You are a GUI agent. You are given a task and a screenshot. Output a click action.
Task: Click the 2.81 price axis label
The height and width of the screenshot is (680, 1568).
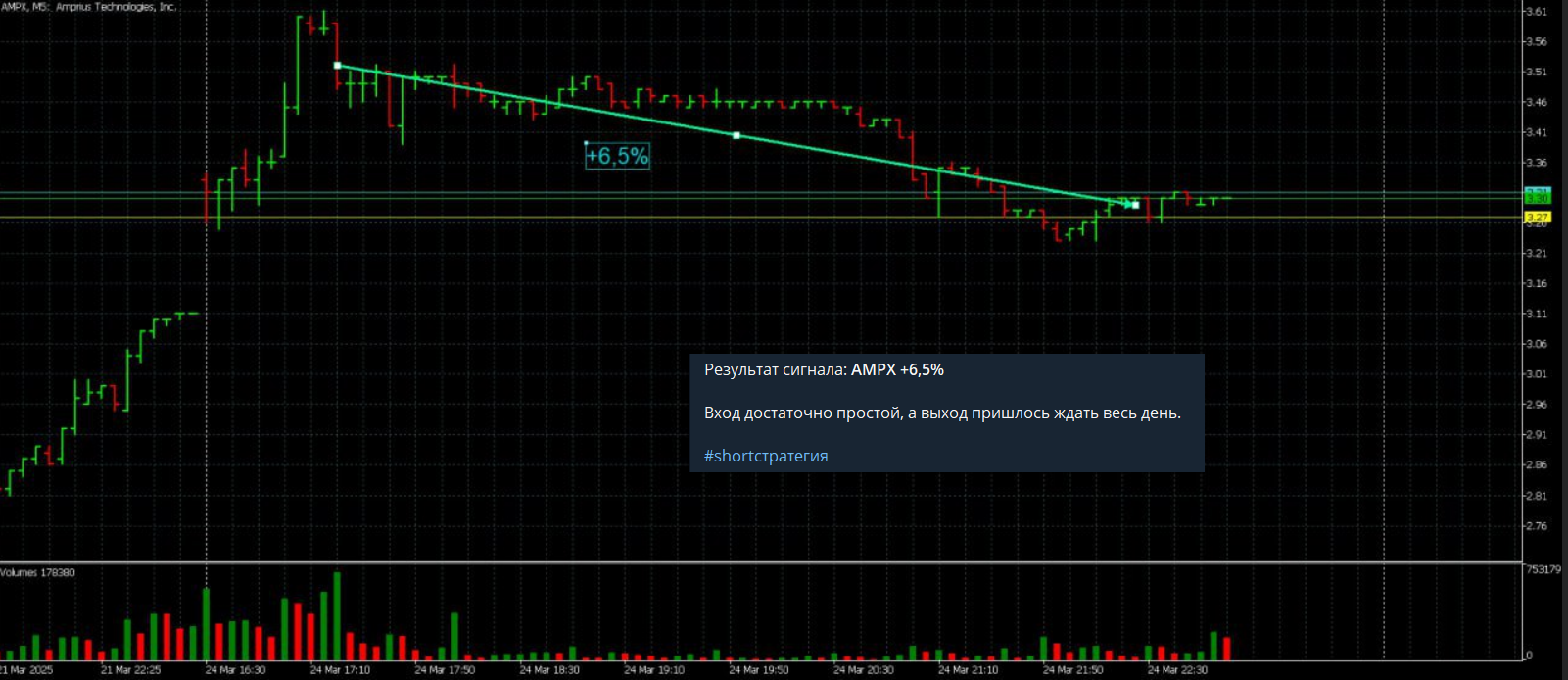click(x=1536, y=497)
